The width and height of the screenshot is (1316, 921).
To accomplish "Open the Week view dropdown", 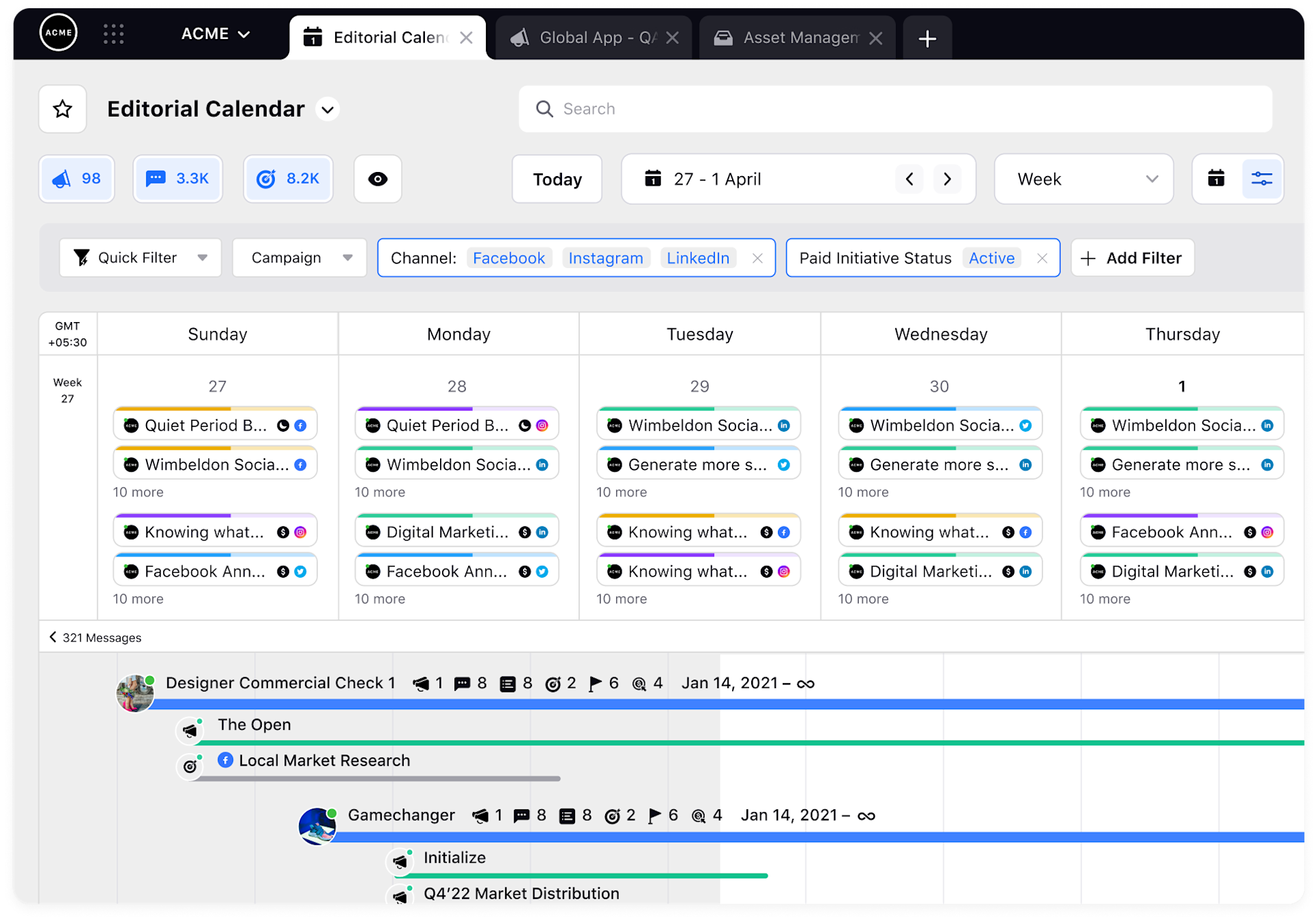I will pos(1084,179).
